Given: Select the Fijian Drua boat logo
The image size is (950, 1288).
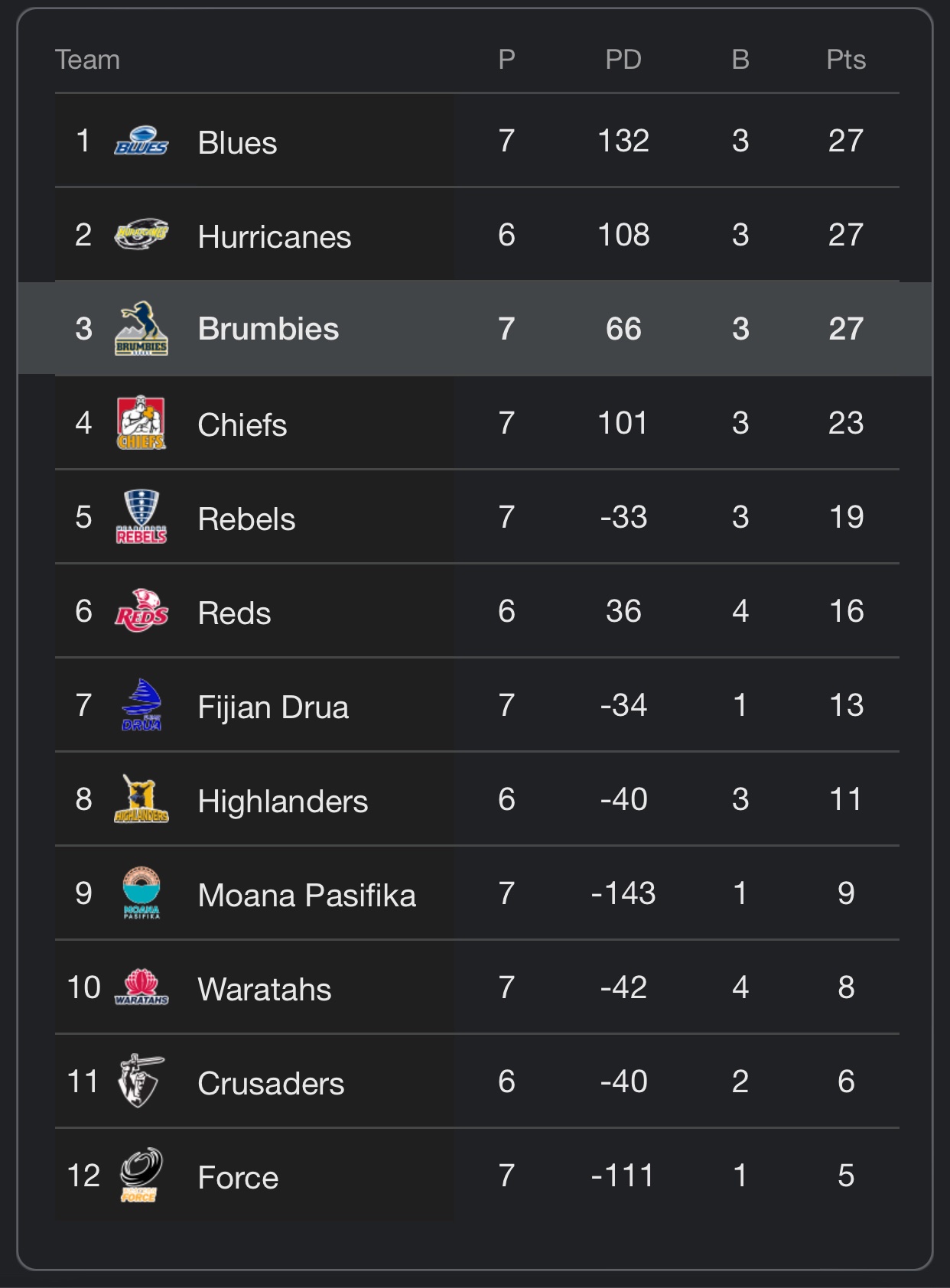Looking at the screenshot, I should pos(142,705).
